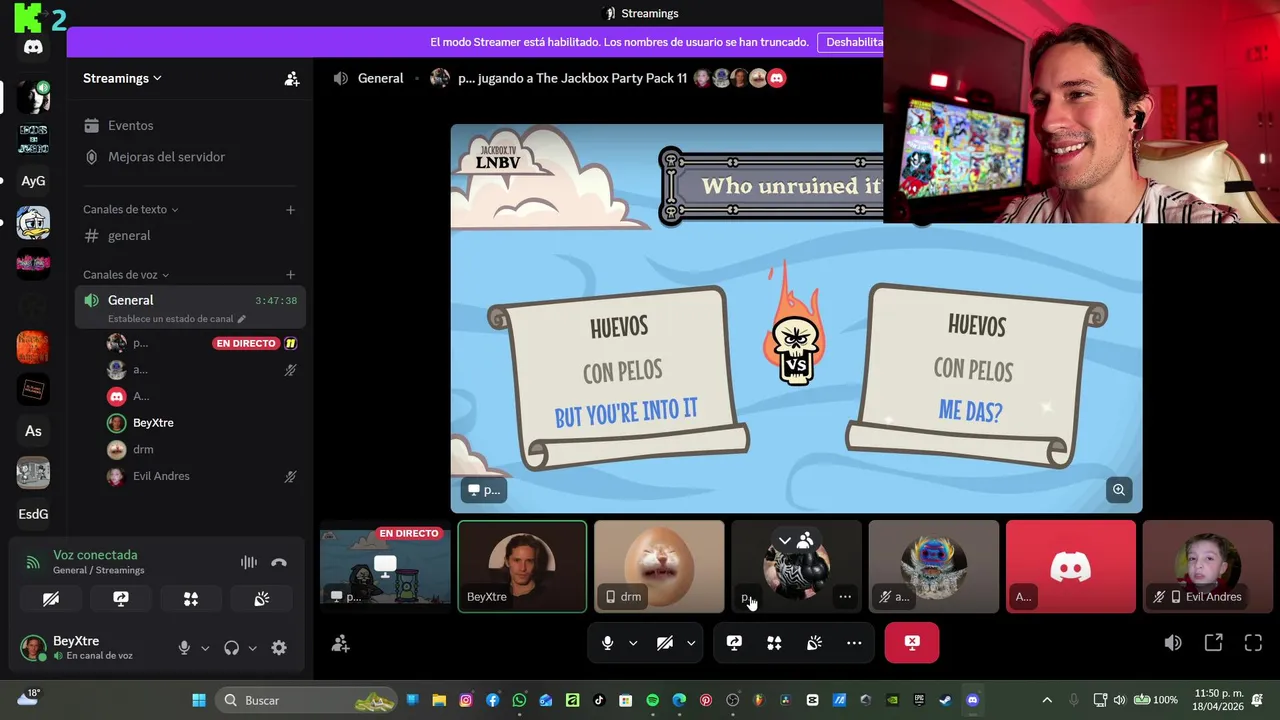Stop watching stream red button
Viewport: 1280px width, 720px height.
pyautogui.click(x=912, y=643)
